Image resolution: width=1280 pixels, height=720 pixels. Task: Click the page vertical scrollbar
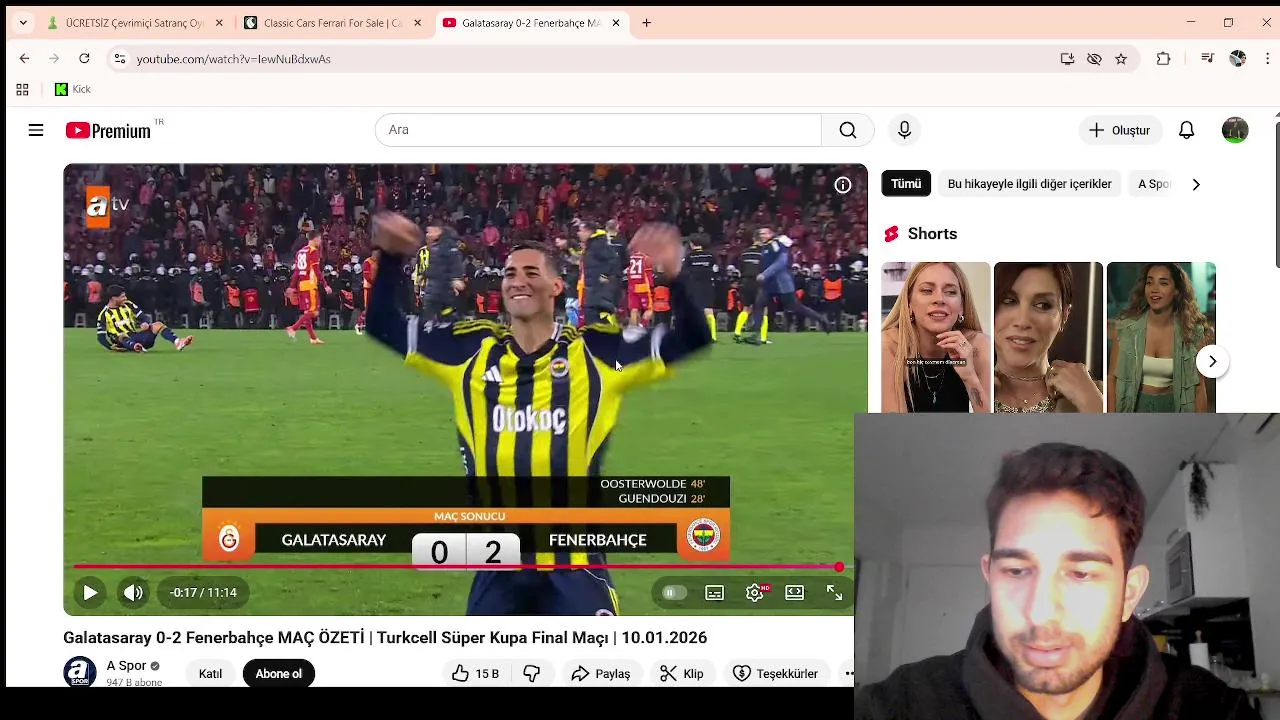[x=1277, y=193]
